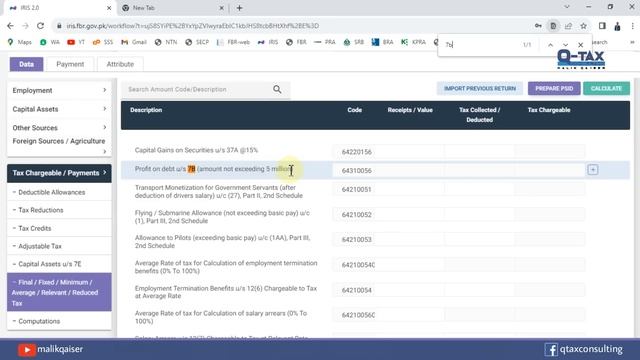This screenshot has height=360, width=640.
Task: Go to previous find match arrow
Action: tap(550, 45)
